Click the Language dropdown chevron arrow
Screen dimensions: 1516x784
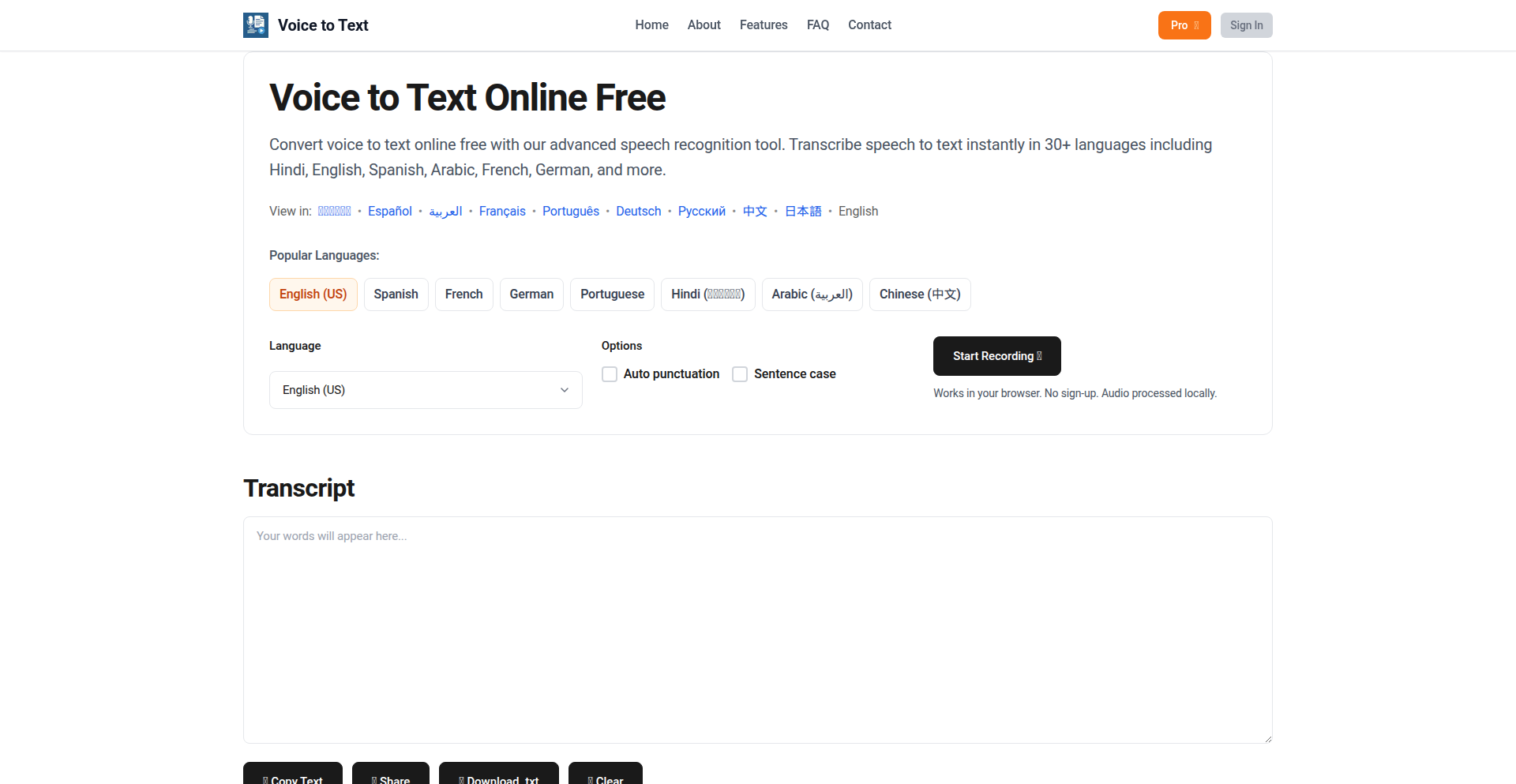(565, 390)
